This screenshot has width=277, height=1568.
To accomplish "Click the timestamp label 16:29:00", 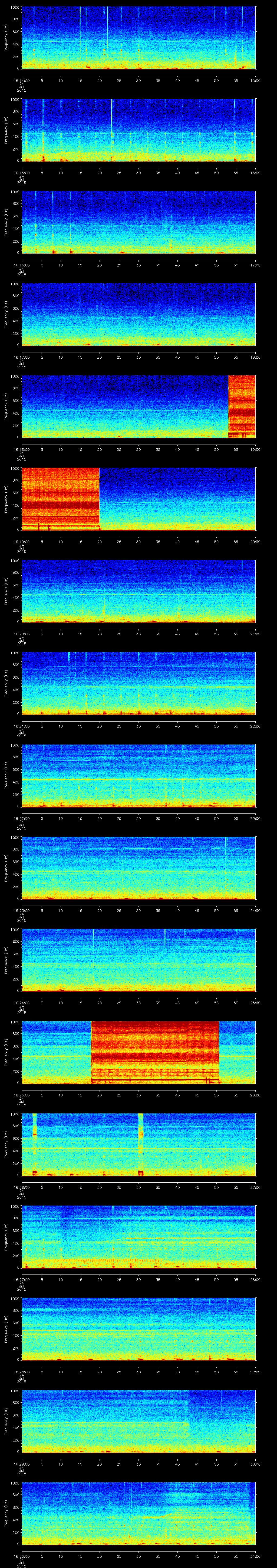I will coord(21,1464).
